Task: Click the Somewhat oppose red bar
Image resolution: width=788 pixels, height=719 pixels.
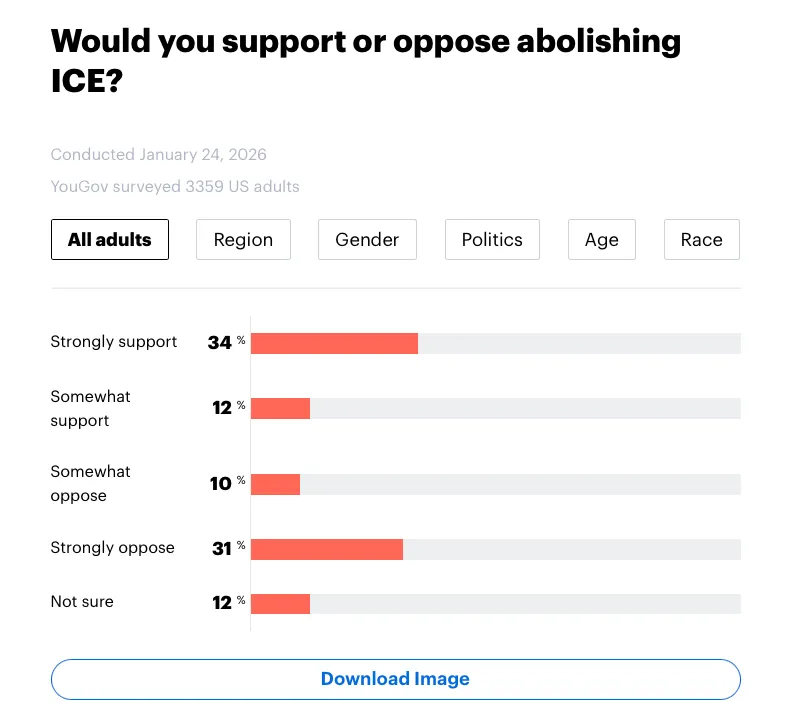Action: tap(275, 484)
